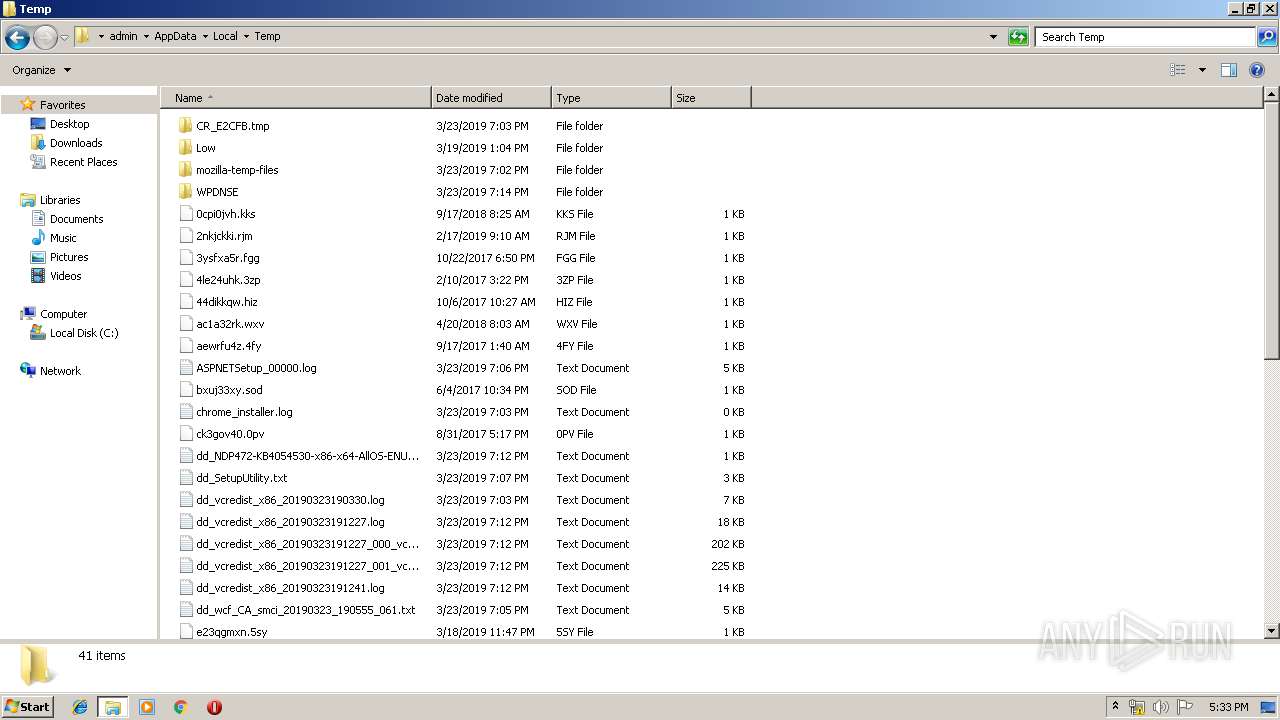Select file name 44dikkqw.hiz
This screenshot has width=1280, height=720.
[227, 302]
